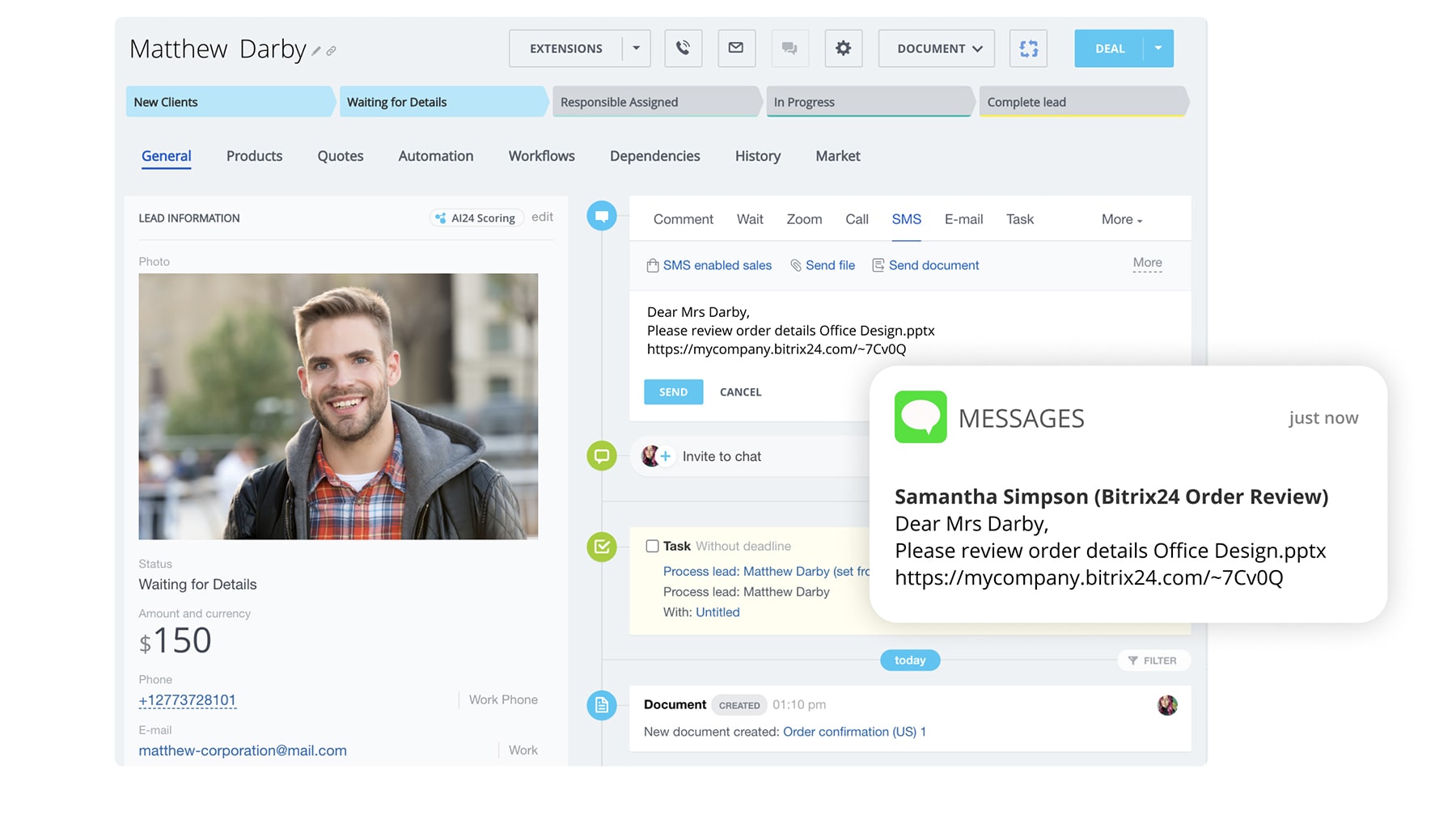This screenshot has width=1456, height=824.
Task: Open the Order confirmation (US) 1 link
Action: 853,732
